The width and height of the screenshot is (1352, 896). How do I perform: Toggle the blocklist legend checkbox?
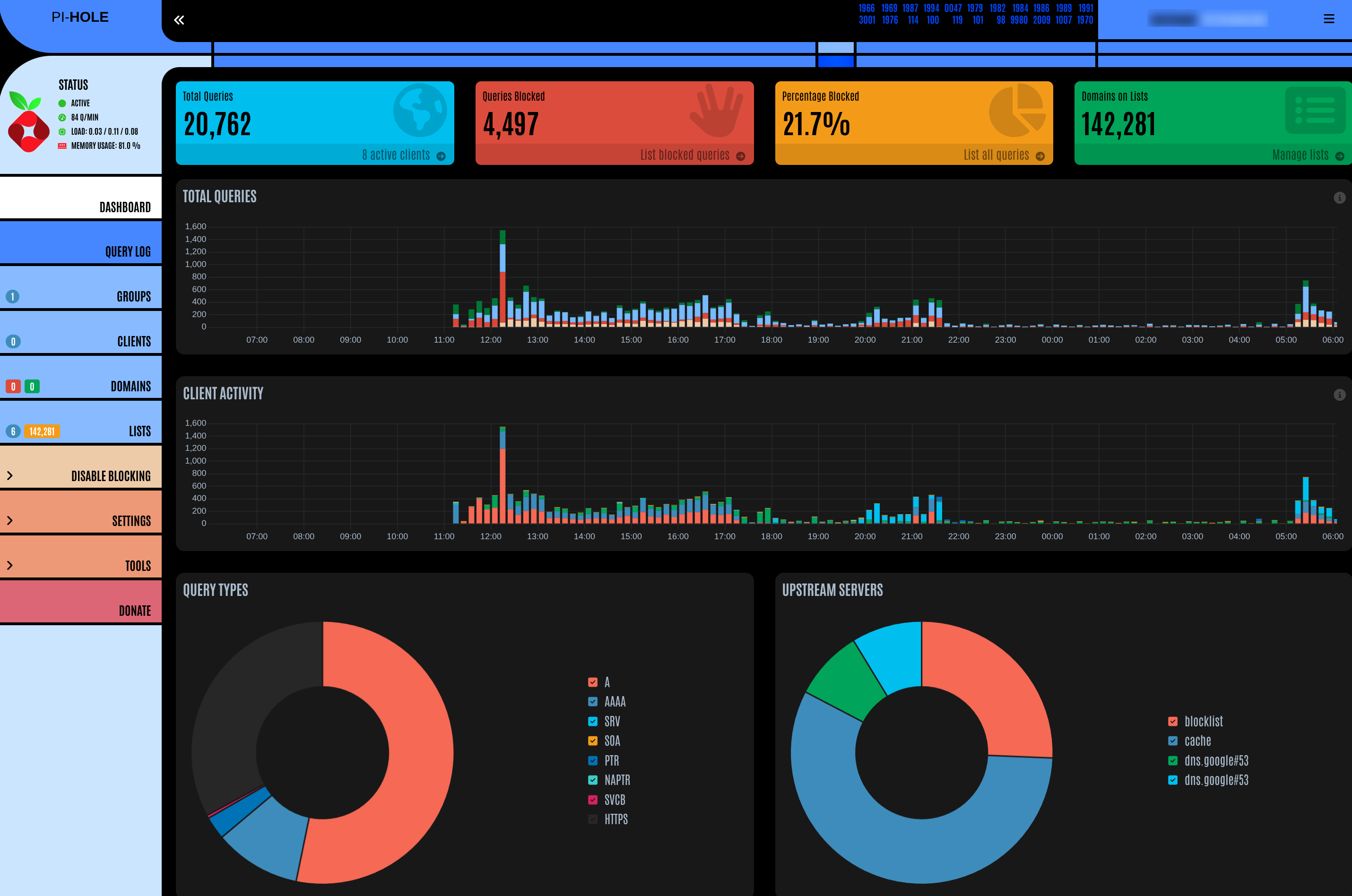[1172, 721]
